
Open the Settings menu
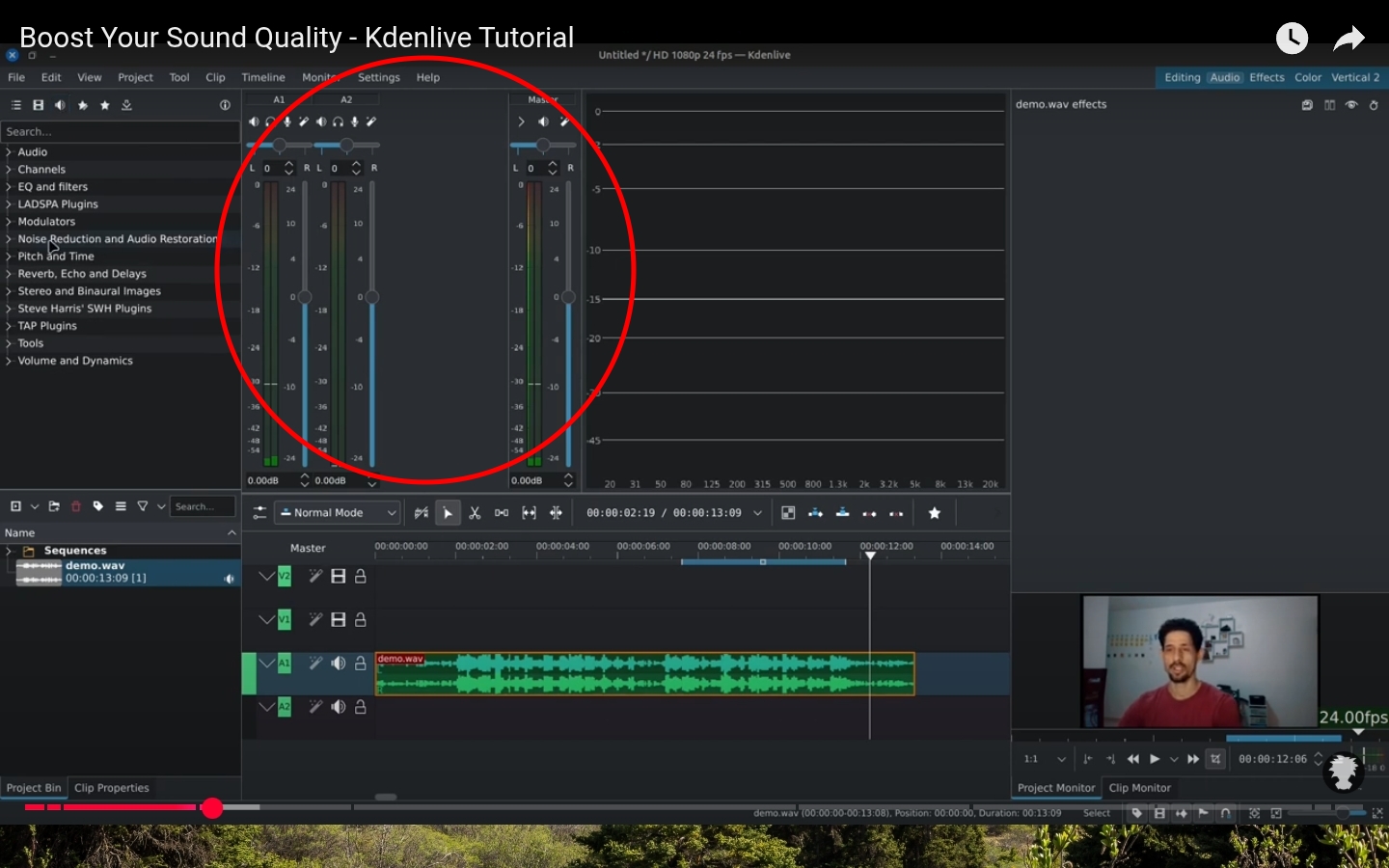378,77
